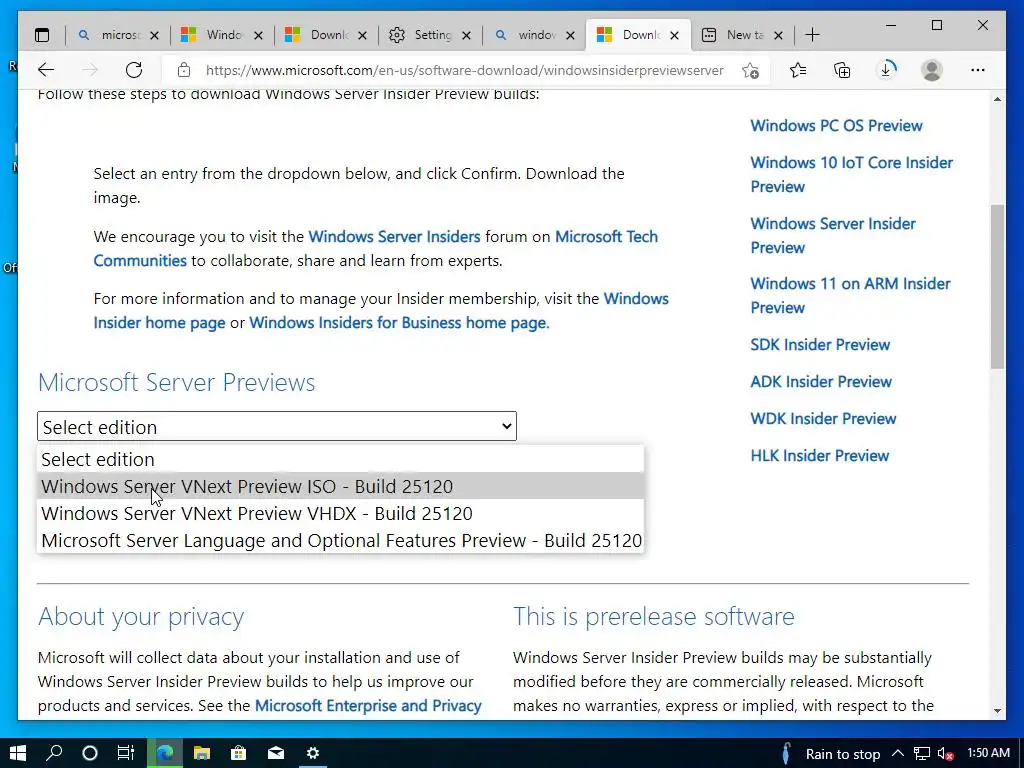Screen dimensions: 1024x768
Task: Open WDK Insider Preview link
Action: click(x=823, y=419)
